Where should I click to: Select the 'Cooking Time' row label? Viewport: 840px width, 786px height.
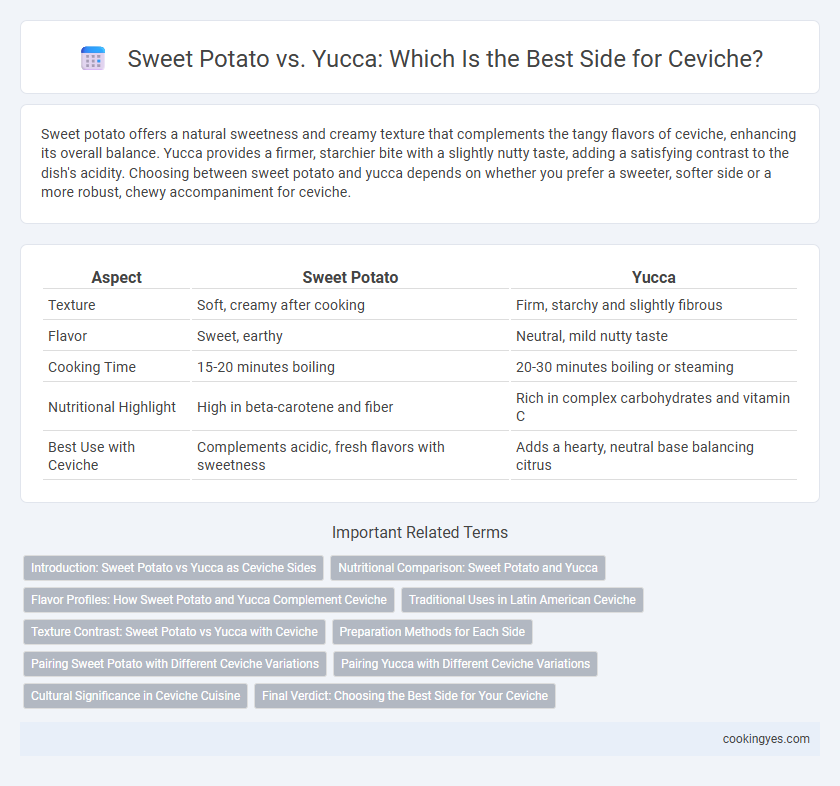[x=92, y=367]
